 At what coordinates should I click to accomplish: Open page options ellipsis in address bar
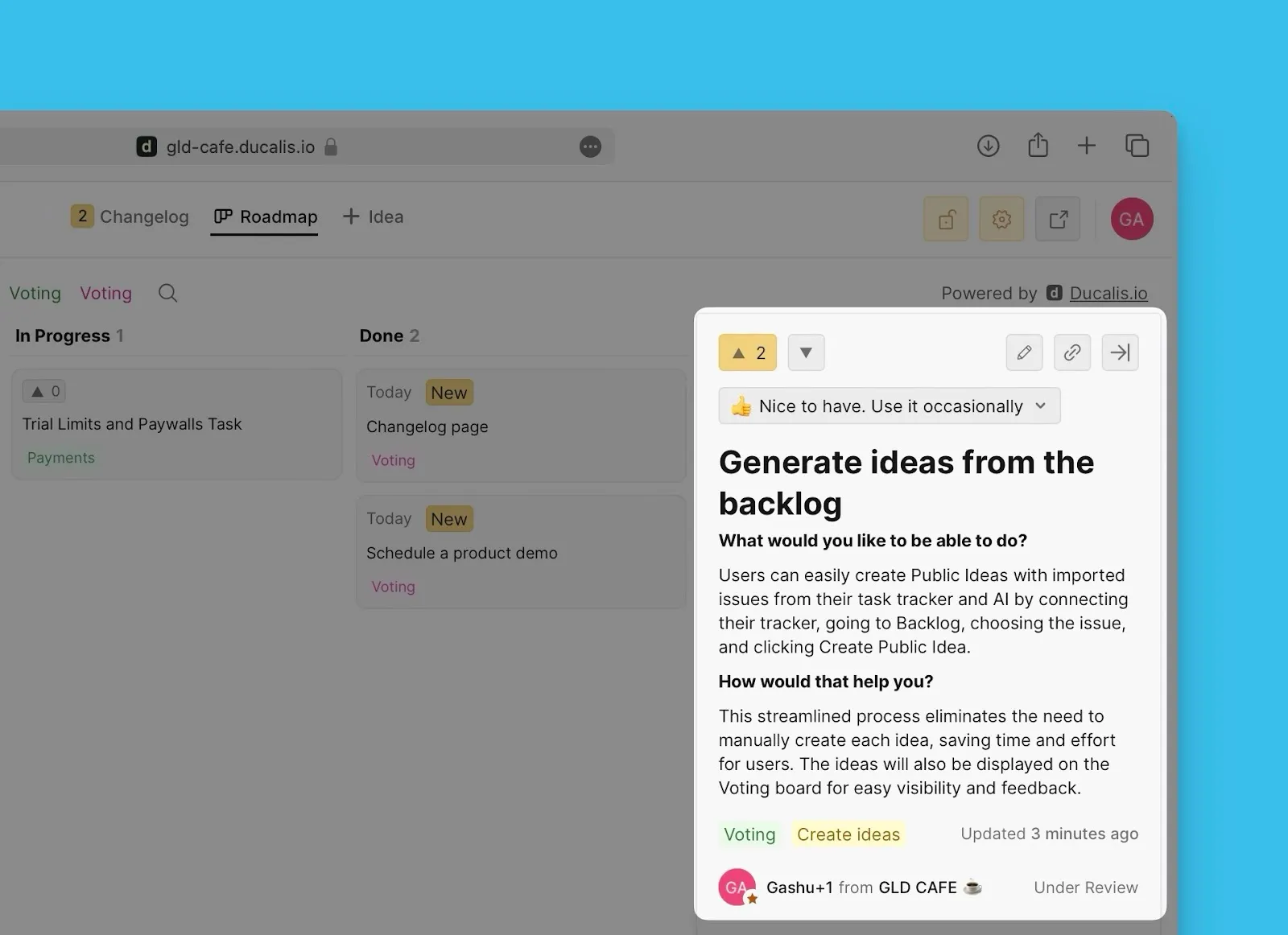(x=590, y=146)
